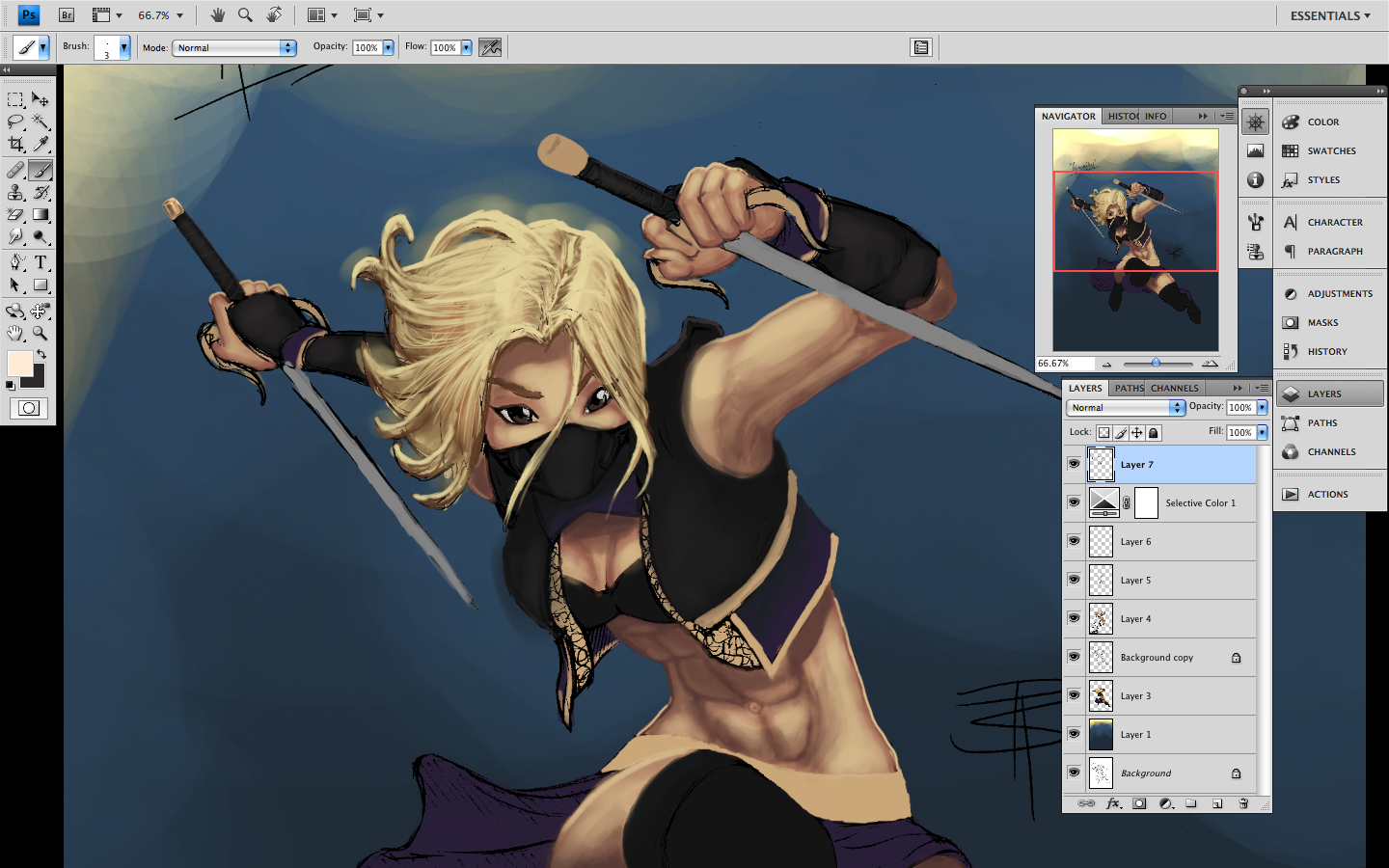The width and height of the screenshot is (1389, 868).
Task: Select the Eraser tool
Action: click(15, 215)
